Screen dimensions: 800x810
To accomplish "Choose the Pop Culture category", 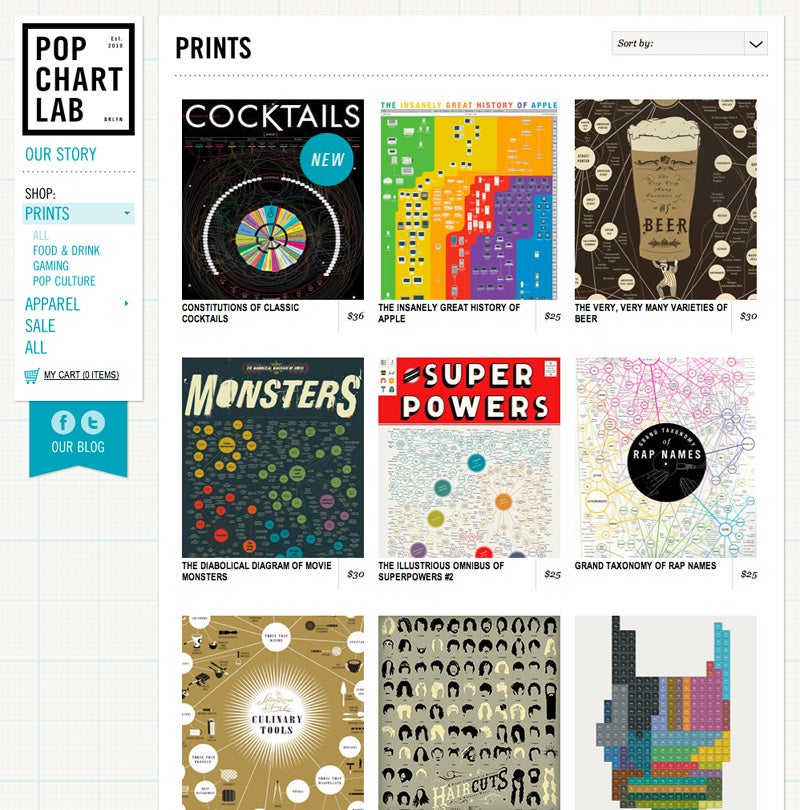I will coord(64,281).
